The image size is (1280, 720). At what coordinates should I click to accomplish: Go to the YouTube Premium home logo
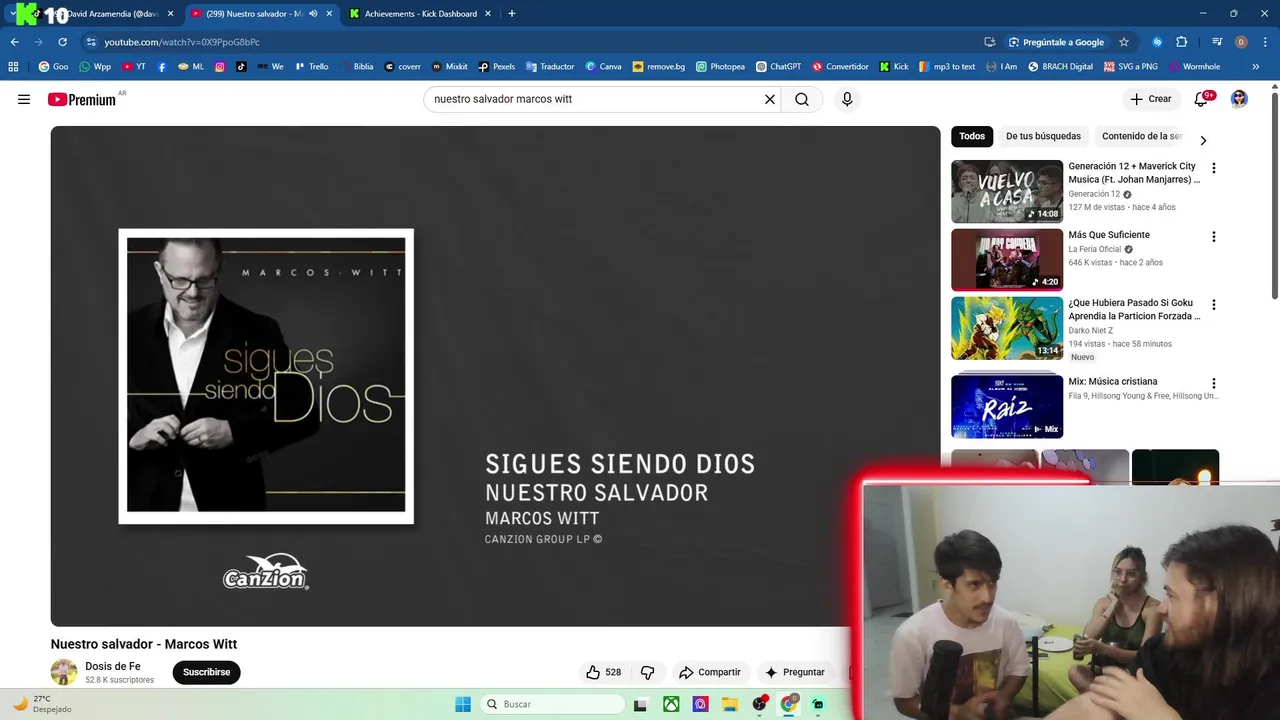[x=82, y=99]
